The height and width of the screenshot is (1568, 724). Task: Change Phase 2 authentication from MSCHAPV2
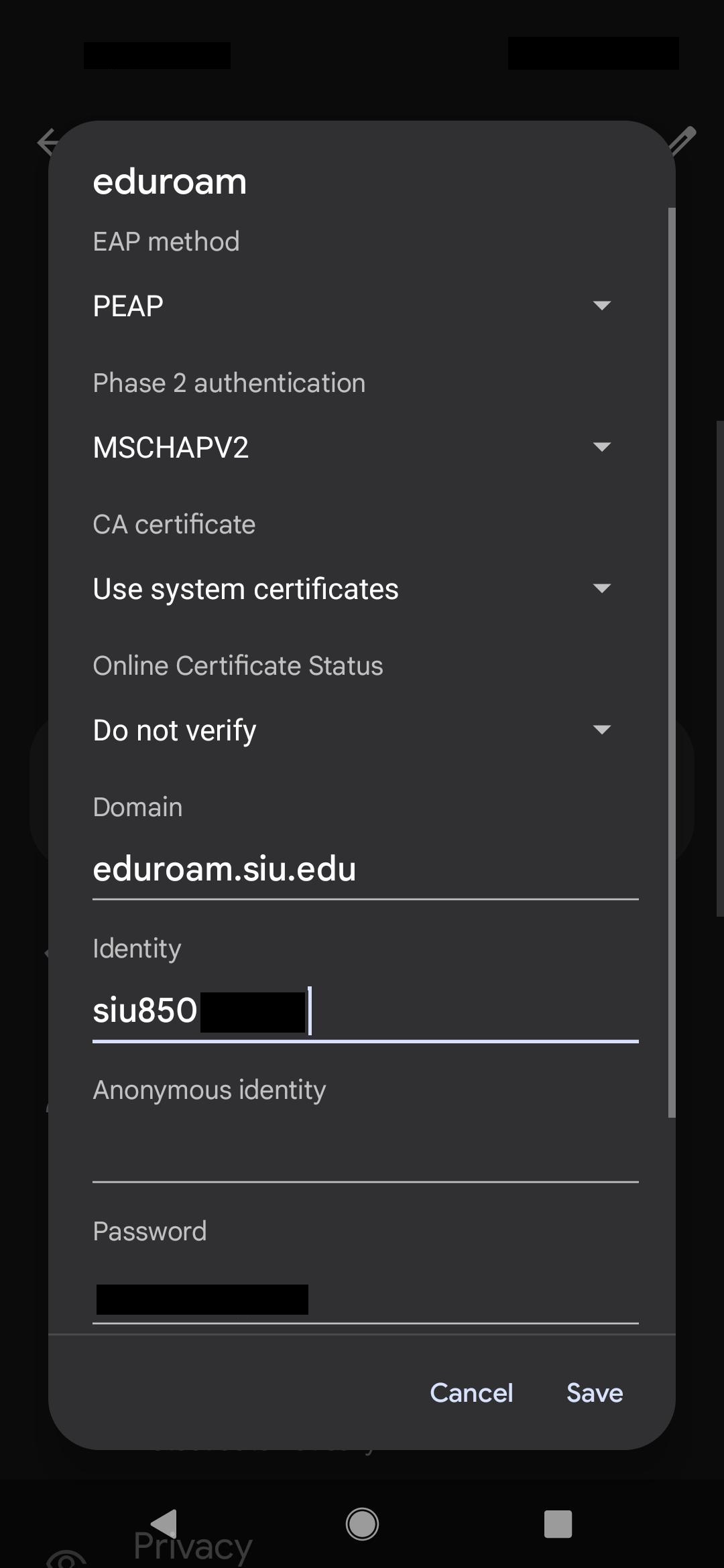(x=362, y=446)
